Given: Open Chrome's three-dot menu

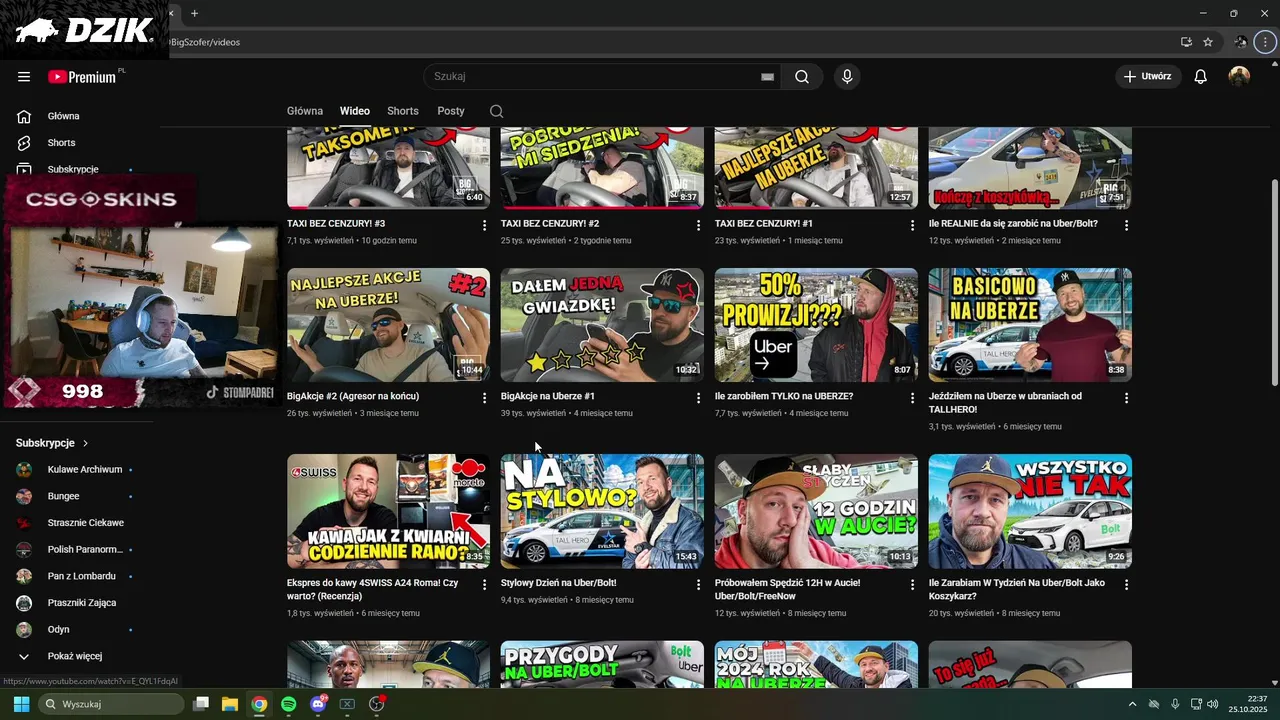Looking at the screenshot, I should (x=1266, y=42).
